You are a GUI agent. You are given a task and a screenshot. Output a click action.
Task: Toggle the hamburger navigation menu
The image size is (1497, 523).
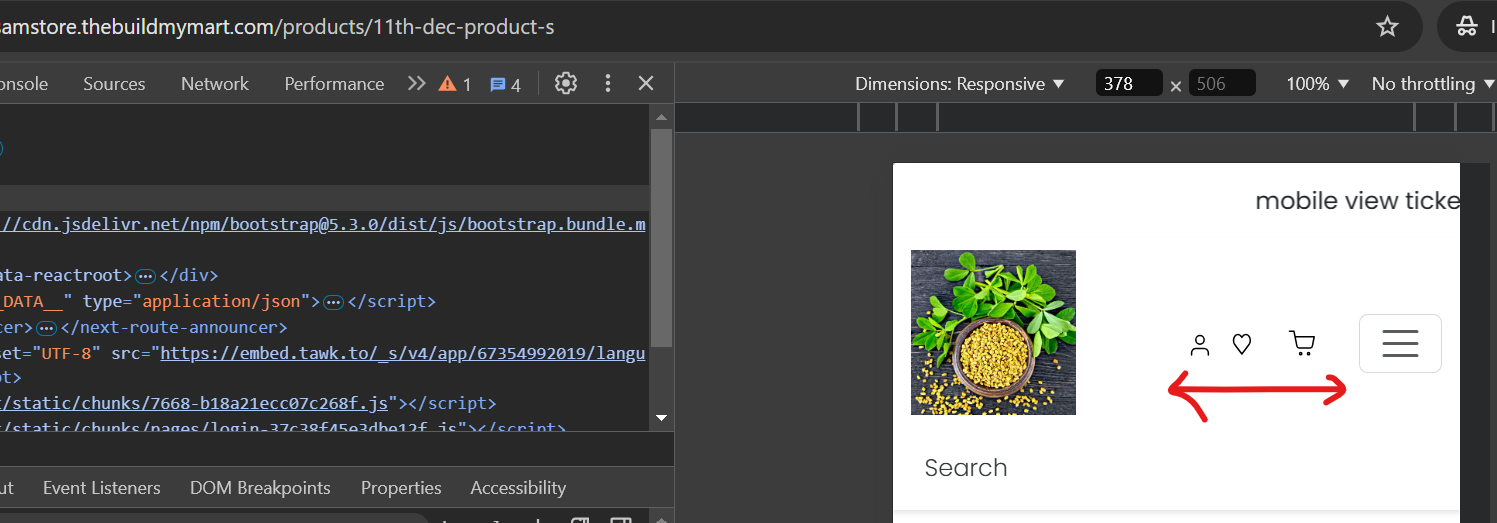point(1400,343)
